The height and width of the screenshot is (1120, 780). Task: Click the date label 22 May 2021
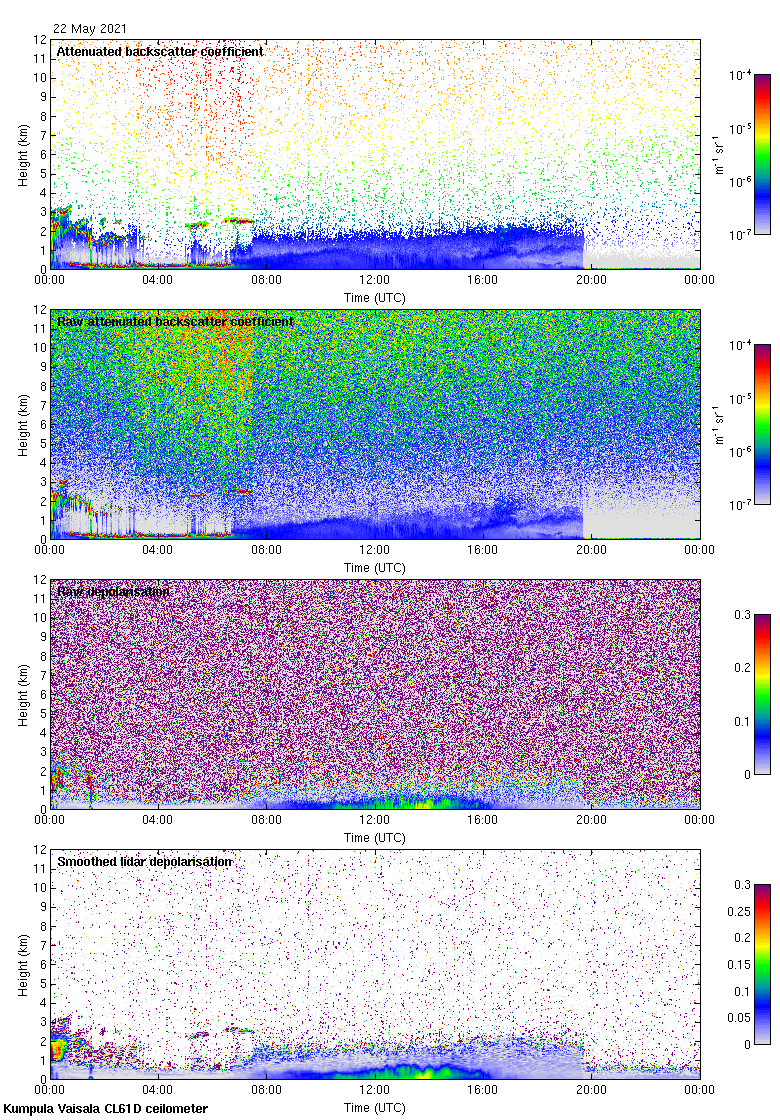point(90,29)
